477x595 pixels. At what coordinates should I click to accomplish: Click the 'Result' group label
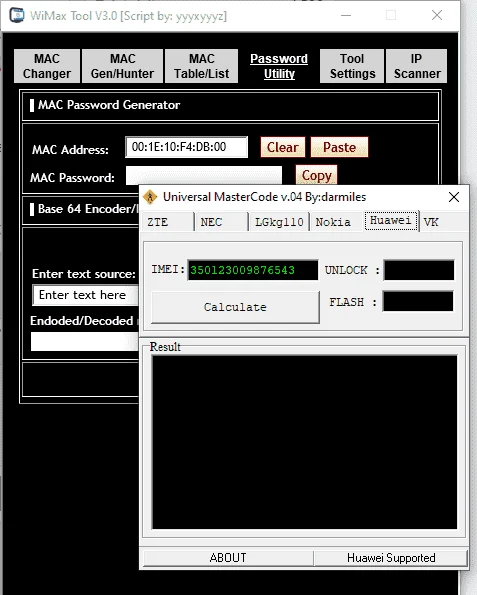pyautogui.click(x=165, y=347)
